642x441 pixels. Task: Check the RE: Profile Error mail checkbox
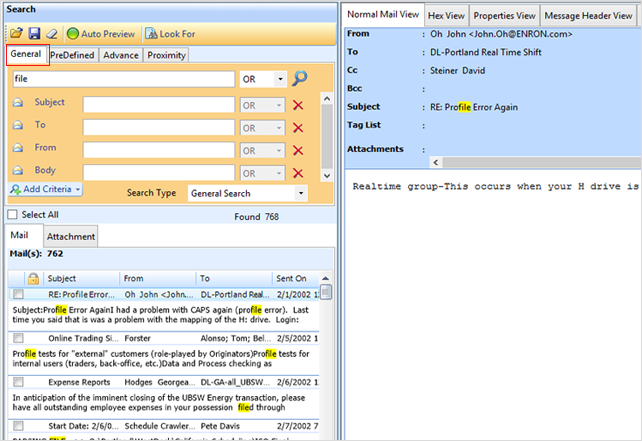(x=18, y=294)
